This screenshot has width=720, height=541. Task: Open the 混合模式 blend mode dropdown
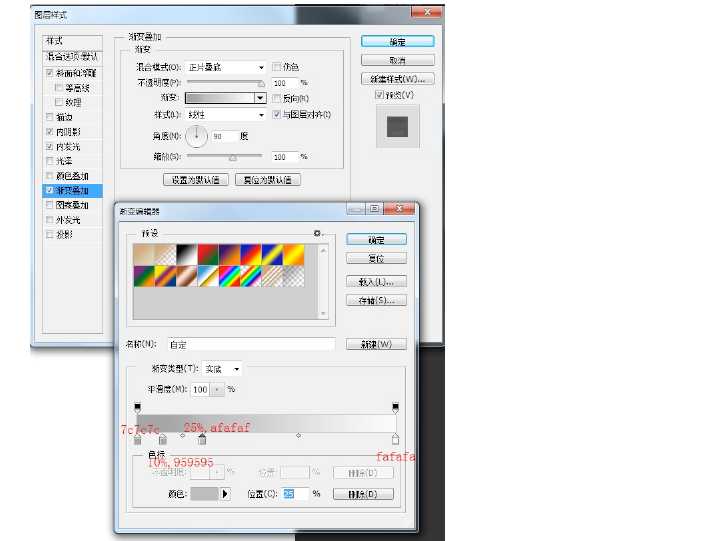[226, 67]
